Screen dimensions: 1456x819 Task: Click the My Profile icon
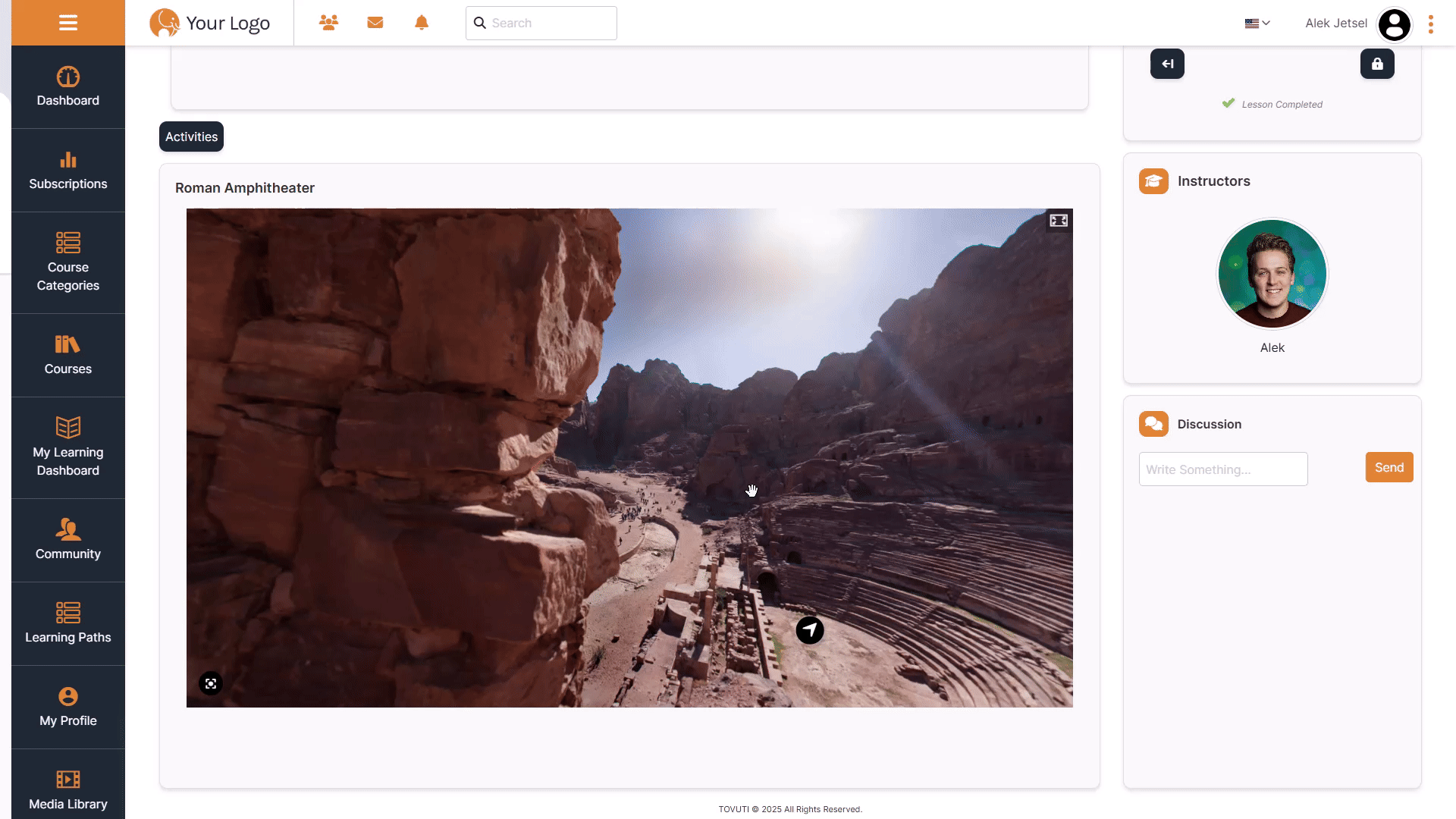tap(68, 696)
